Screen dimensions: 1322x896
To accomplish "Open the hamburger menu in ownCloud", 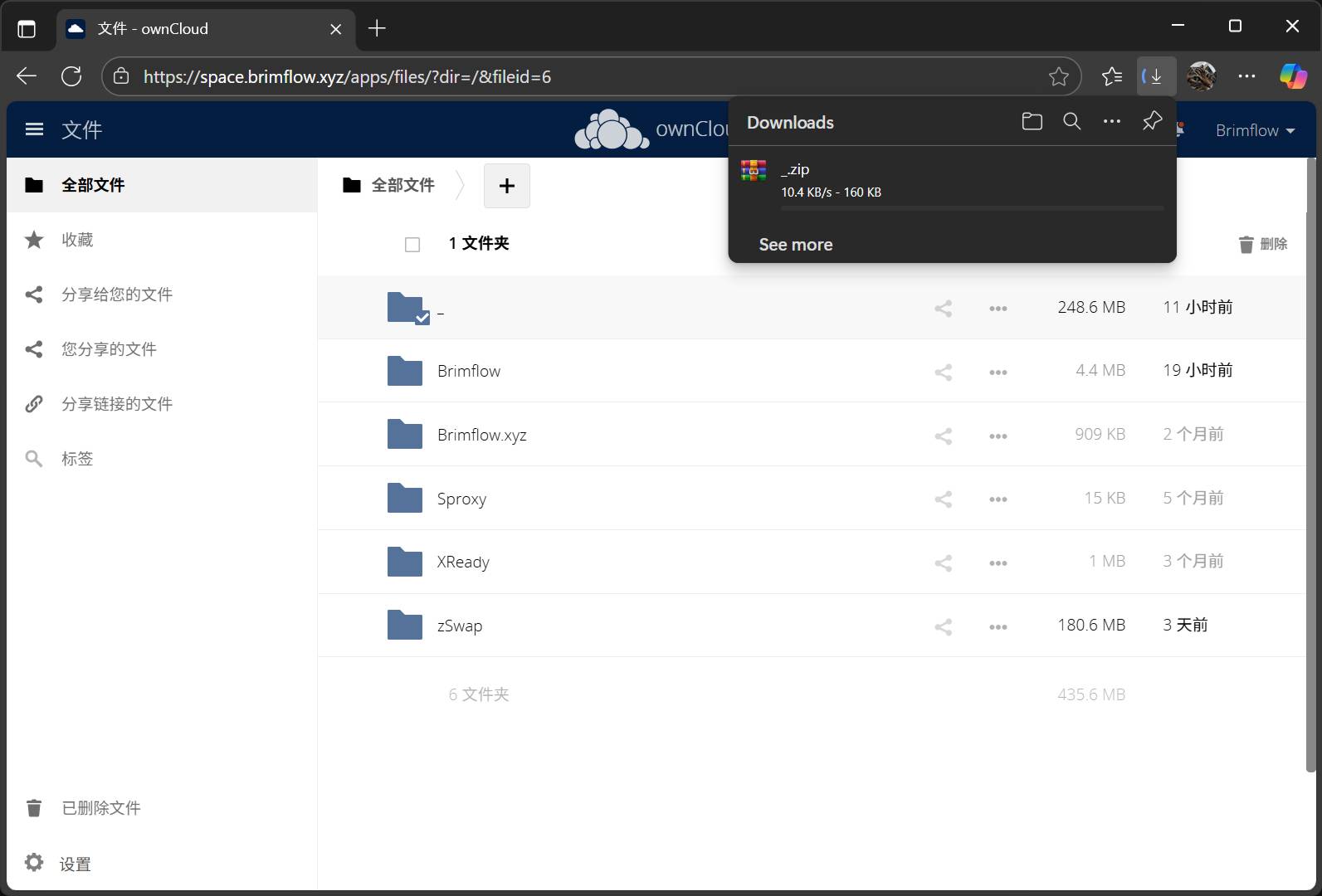I will [x=34, y=129].
